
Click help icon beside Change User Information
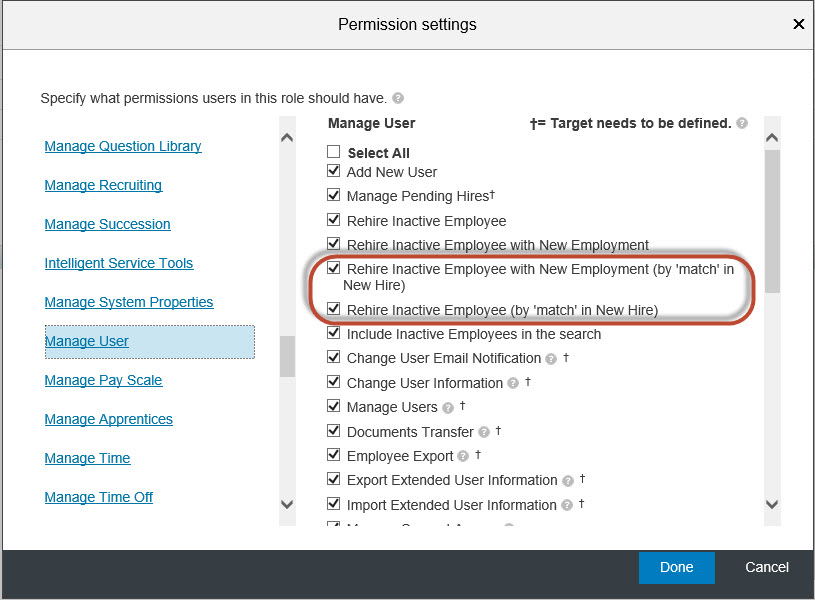[513, 383]
